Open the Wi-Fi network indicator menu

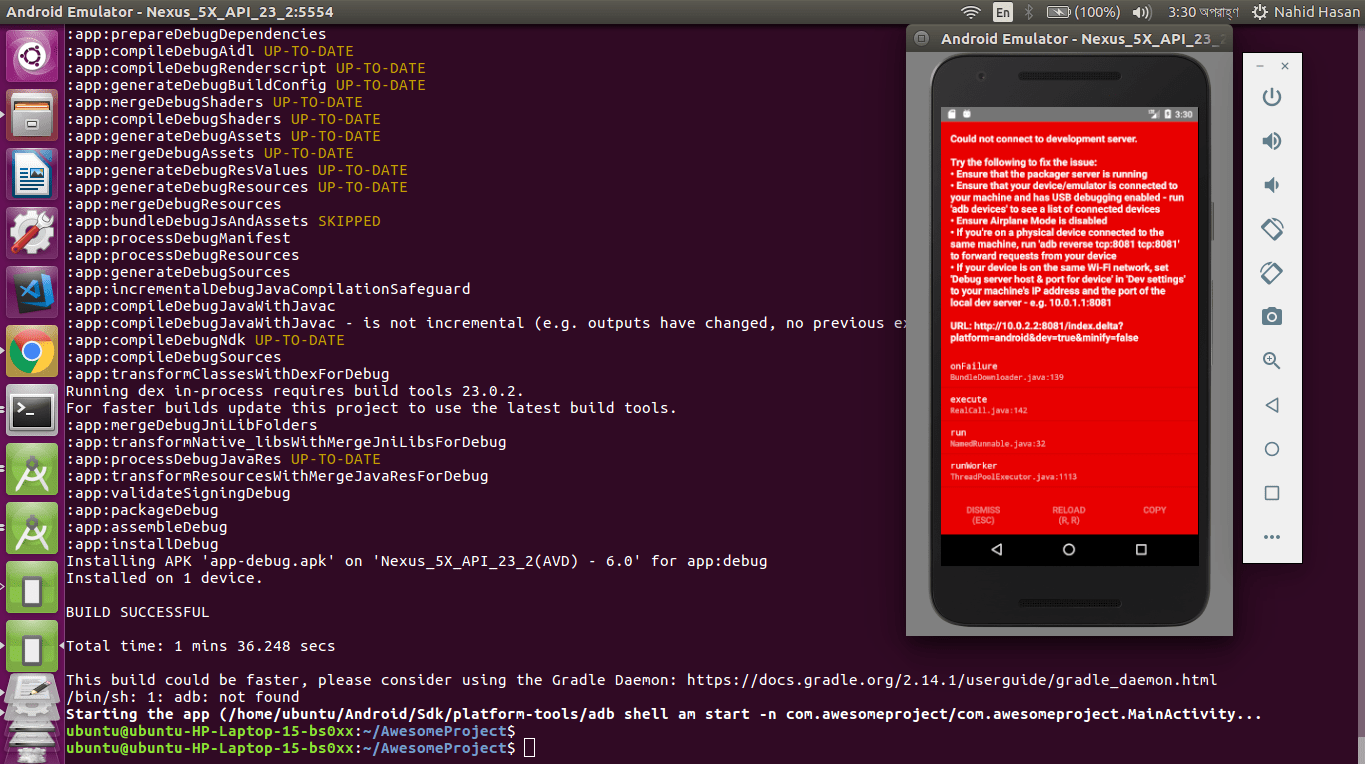coord(970,12)
